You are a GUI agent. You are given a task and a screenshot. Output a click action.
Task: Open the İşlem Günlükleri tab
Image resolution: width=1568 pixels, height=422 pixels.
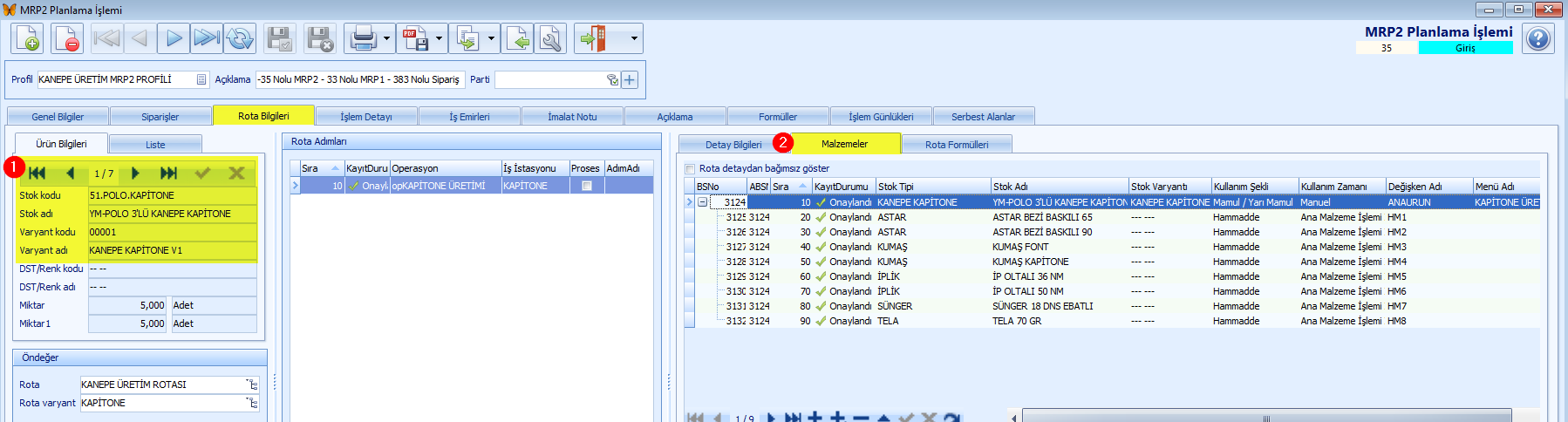tap(881, 117)
